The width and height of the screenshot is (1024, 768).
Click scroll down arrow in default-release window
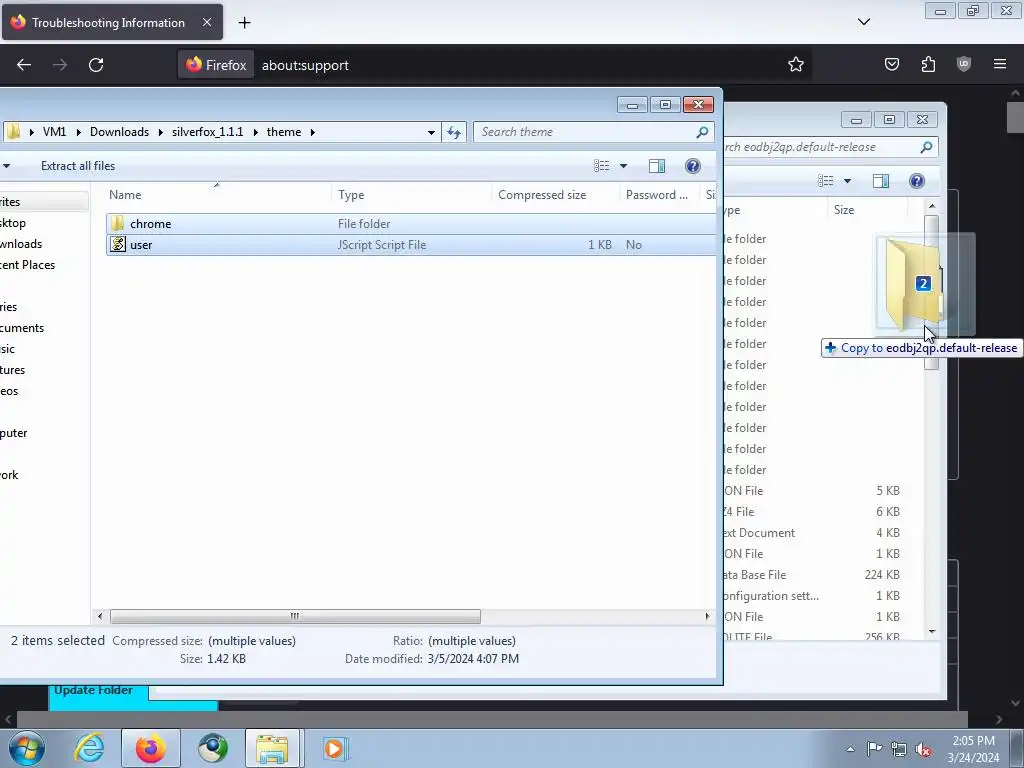(932, 632)
